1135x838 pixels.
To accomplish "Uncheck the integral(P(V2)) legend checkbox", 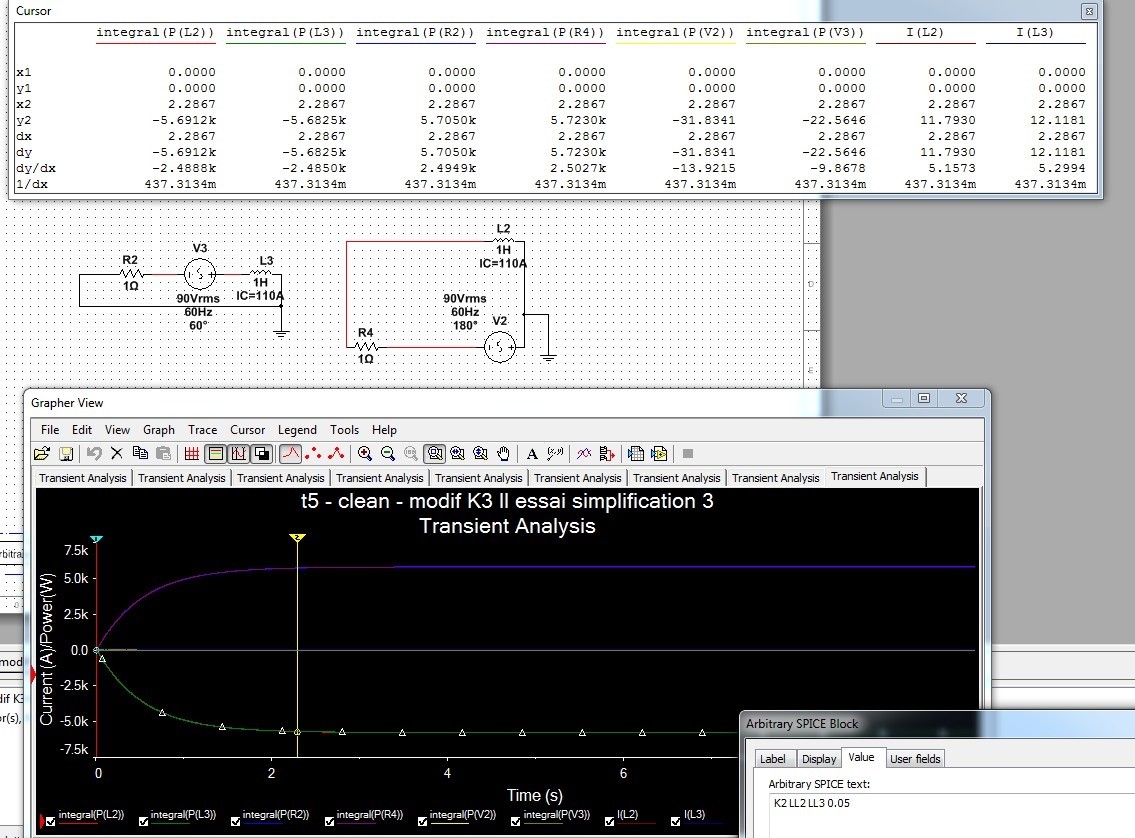I will [x=423, y=821].
